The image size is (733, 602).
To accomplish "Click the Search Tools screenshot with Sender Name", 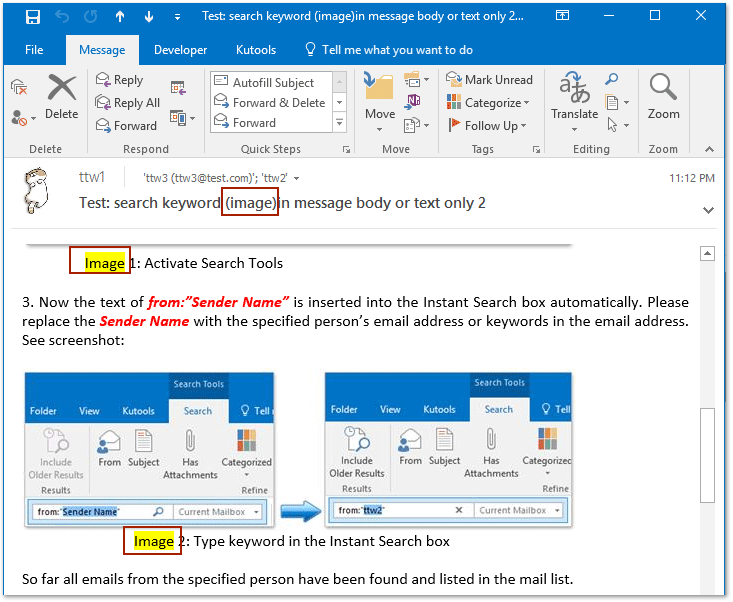I will click(x=149, y=450).
